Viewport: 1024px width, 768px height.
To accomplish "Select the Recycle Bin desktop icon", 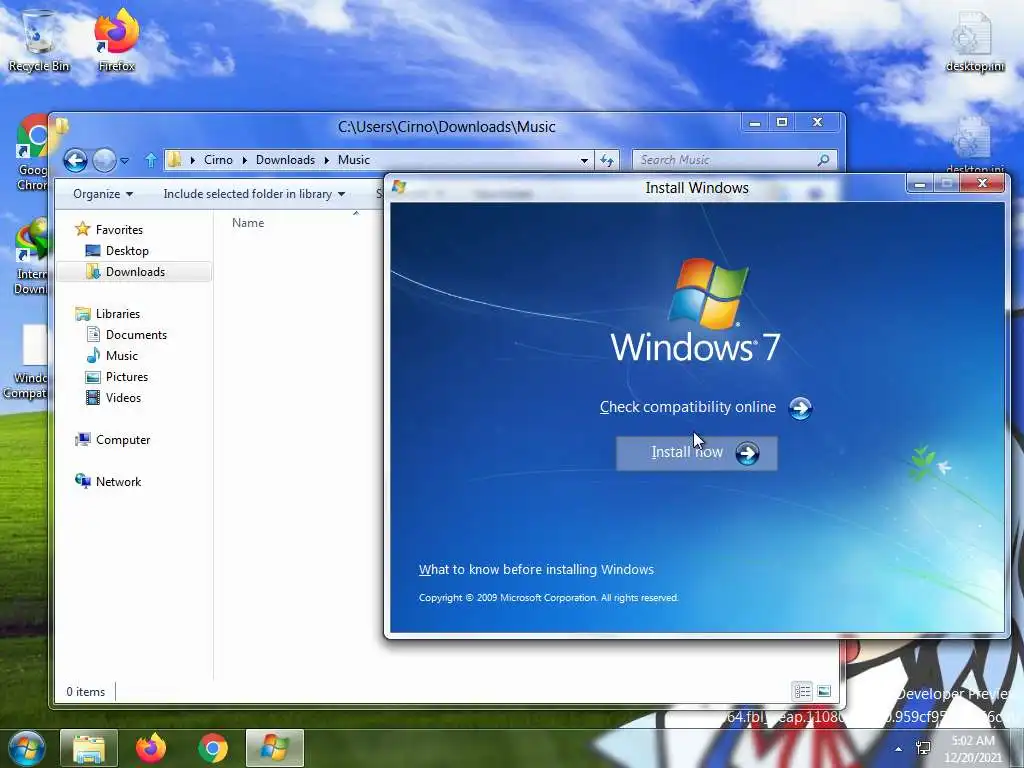I will 39,41.
